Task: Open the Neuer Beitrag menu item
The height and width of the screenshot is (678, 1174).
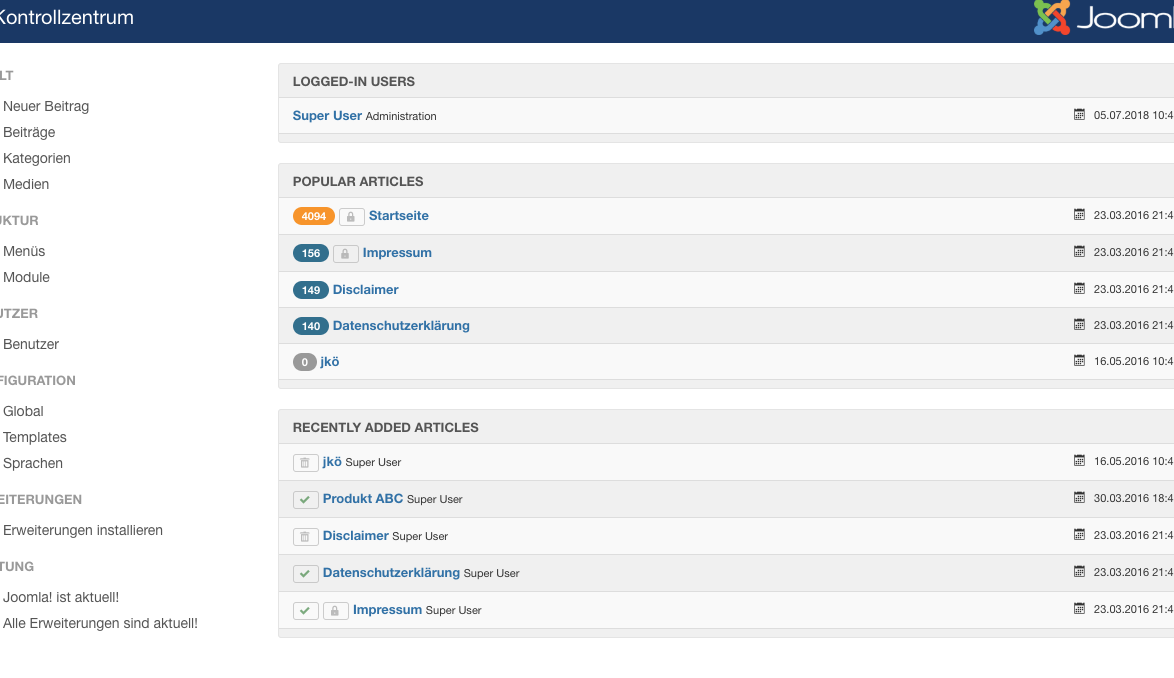Action: (46, 106)
